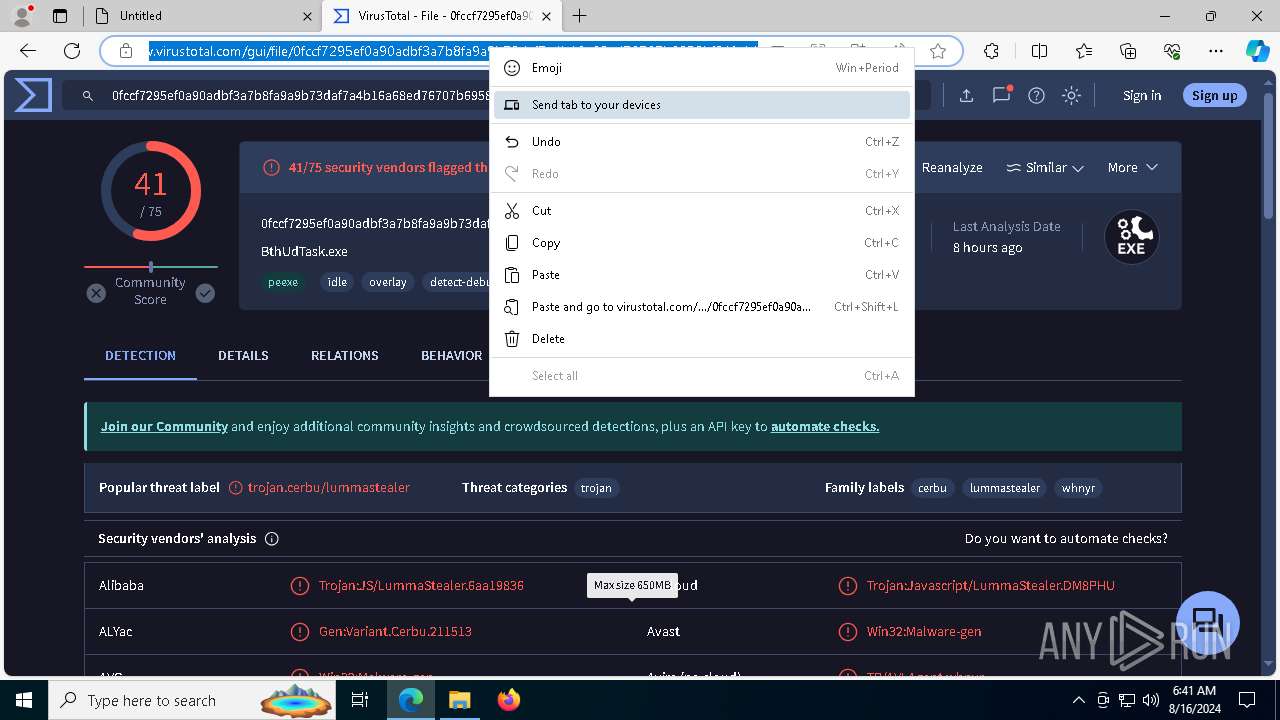
Task: Choose Emoji from the context menu
Action: [702, 68]
